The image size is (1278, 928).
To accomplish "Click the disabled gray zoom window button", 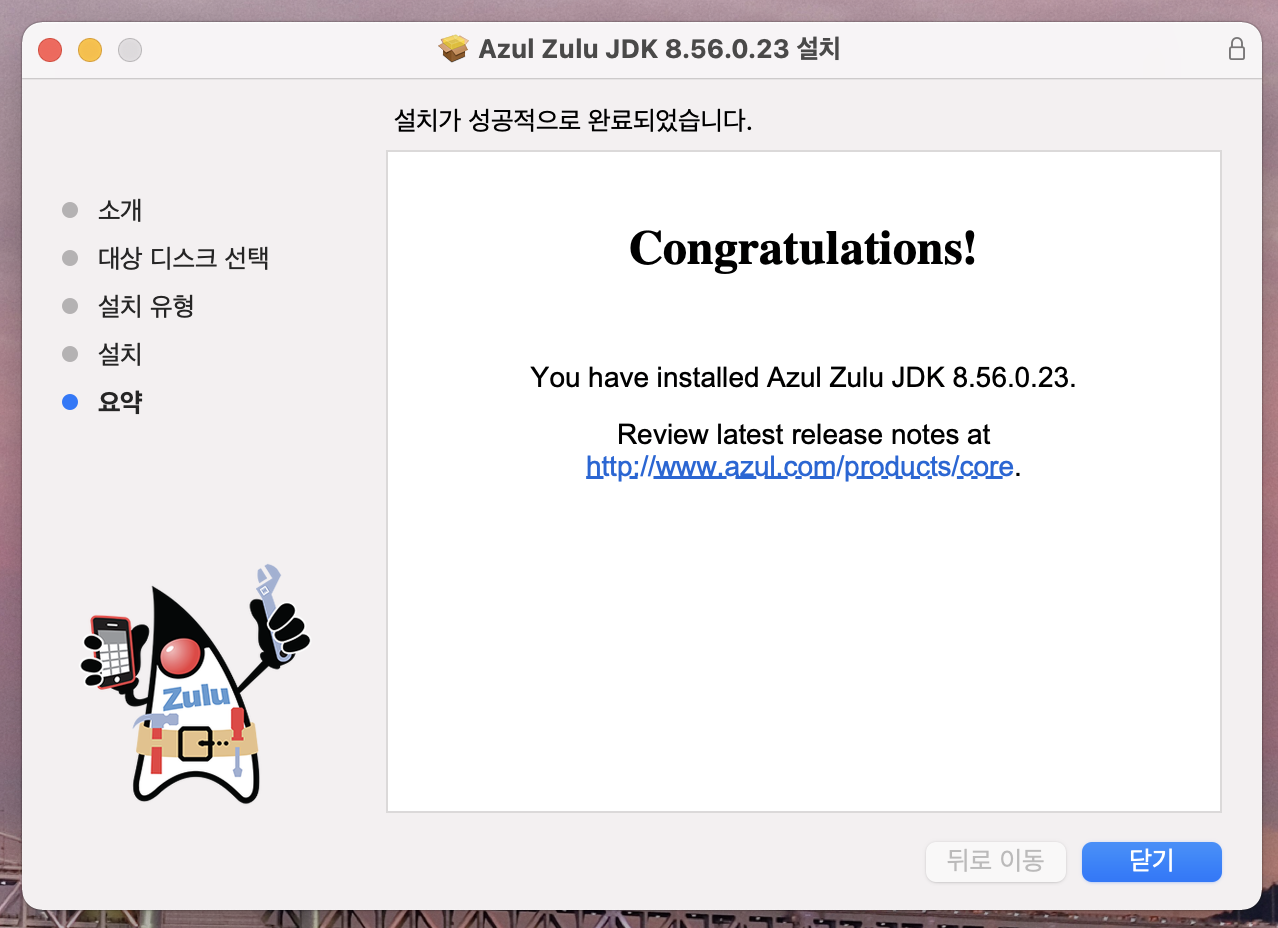I will coord(130,49).
